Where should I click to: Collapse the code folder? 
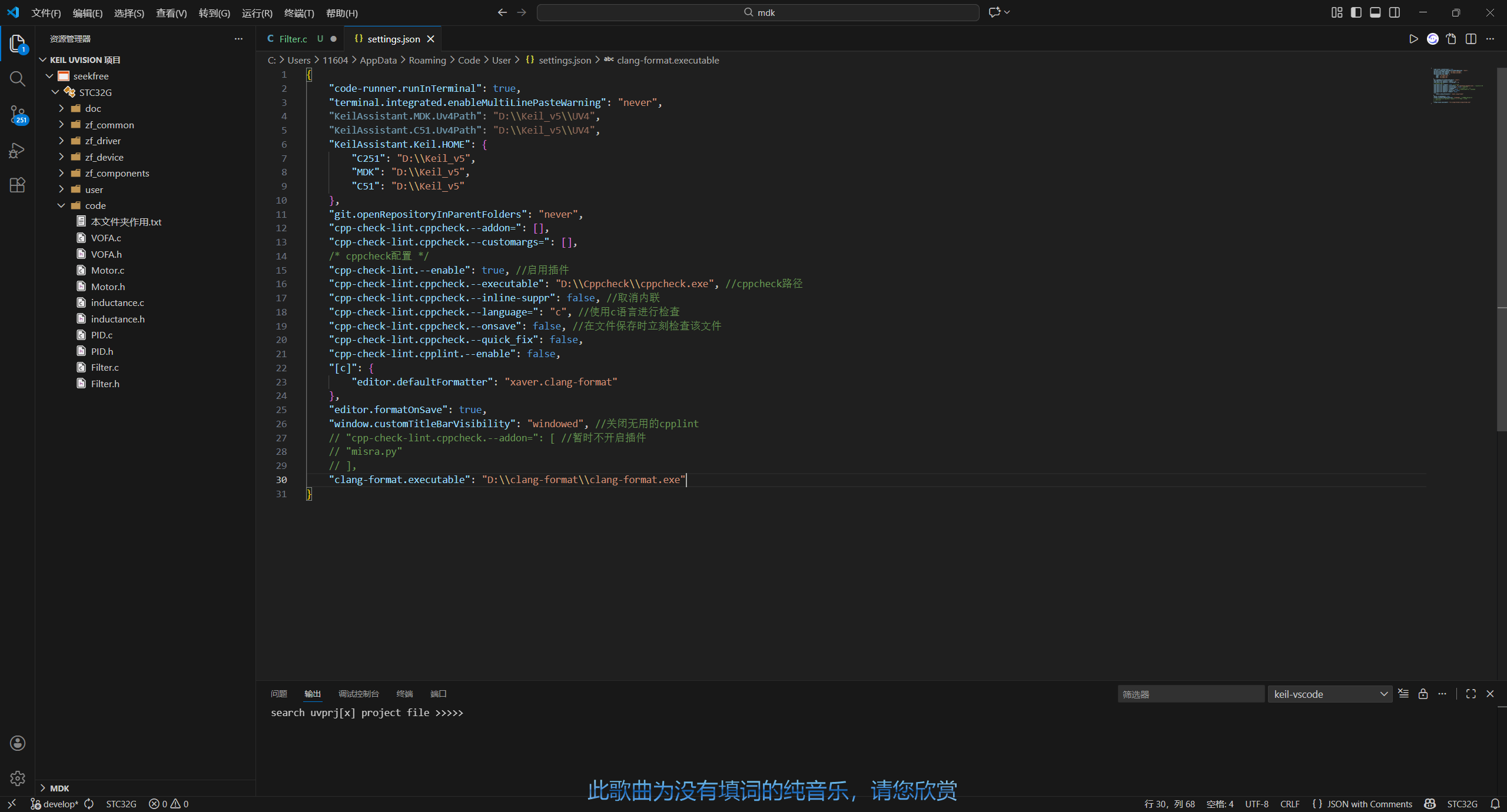pyautogui.click(x=61, y=205)
